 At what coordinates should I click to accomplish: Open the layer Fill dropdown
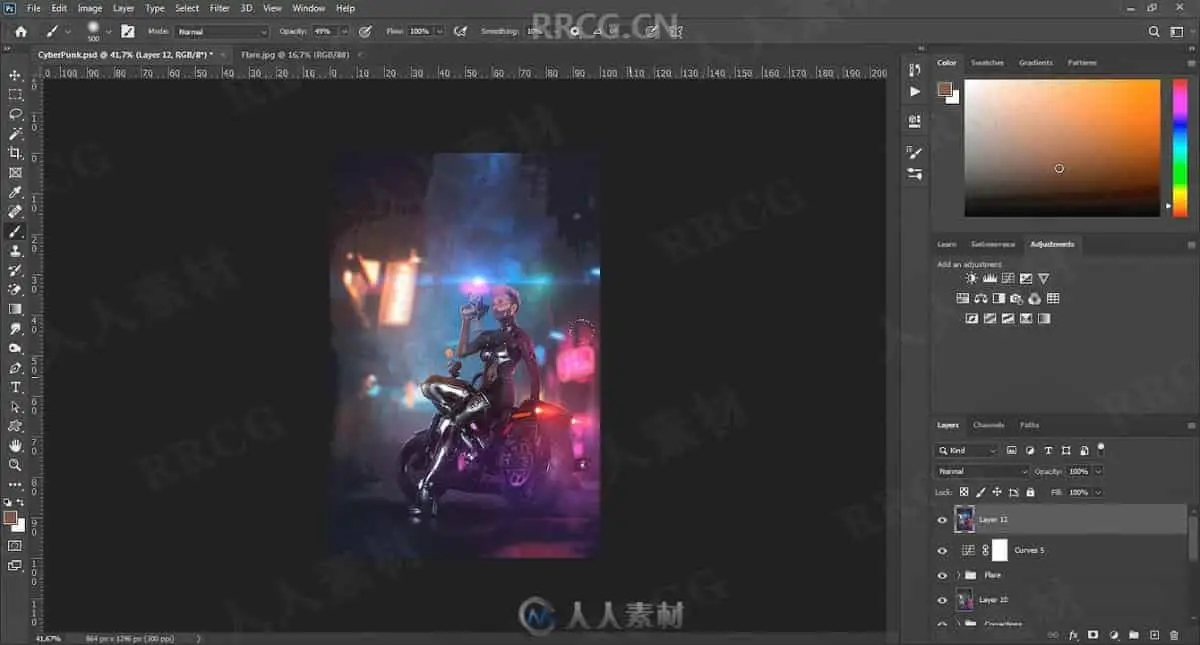pos(1098,492)
